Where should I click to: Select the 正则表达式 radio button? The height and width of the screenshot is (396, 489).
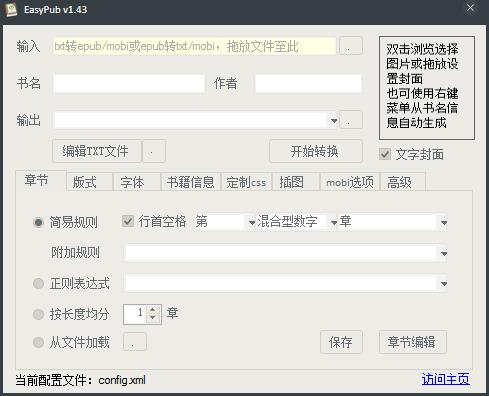[x=38, y=283]
